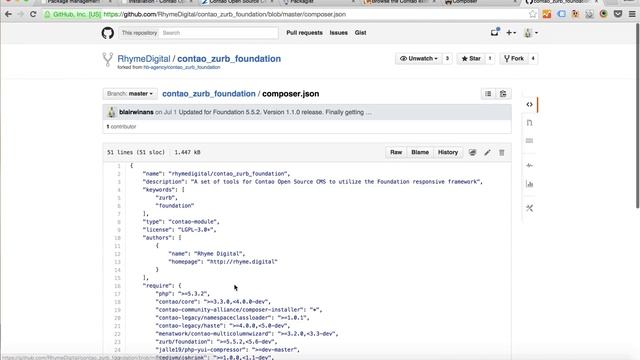Screen dimensions: 640x360
Task: Edit composer.json with the pencil icon
Action: point(487,152)
